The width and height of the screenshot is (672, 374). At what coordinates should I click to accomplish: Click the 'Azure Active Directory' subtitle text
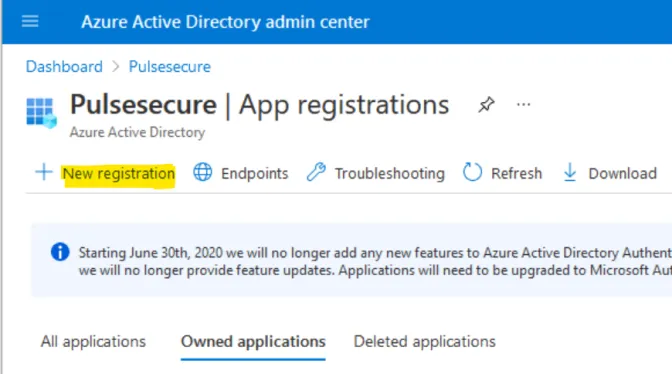click(138, 132)
